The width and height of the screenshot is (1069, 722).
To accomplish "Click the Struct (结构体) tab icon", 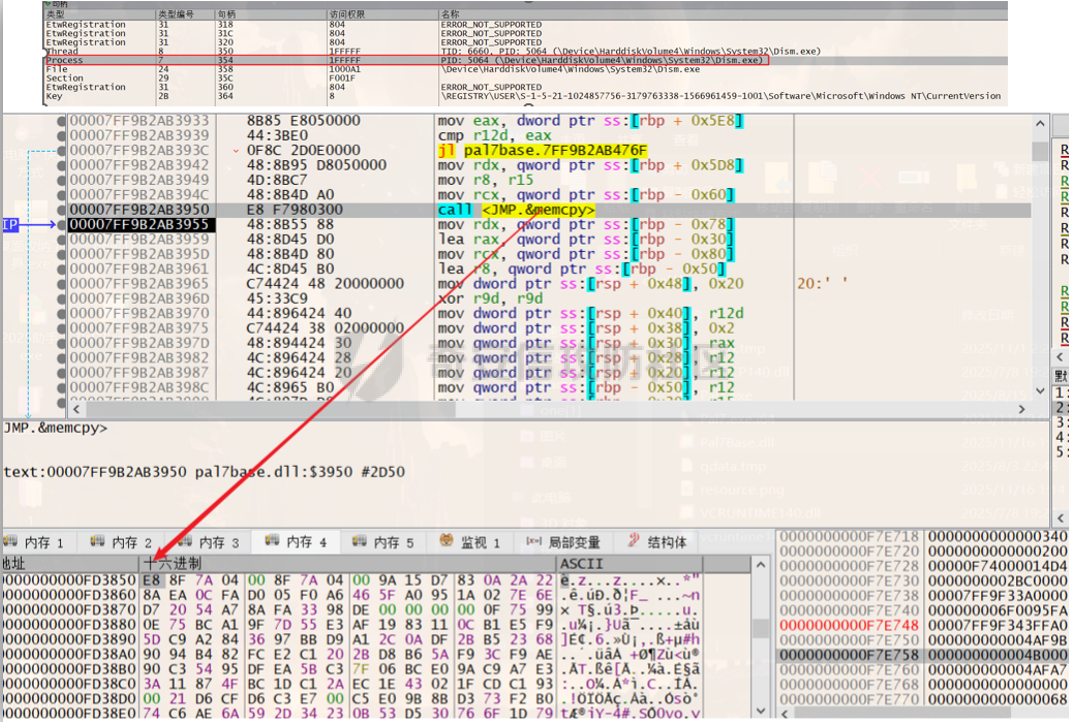I will pos(634,541).
